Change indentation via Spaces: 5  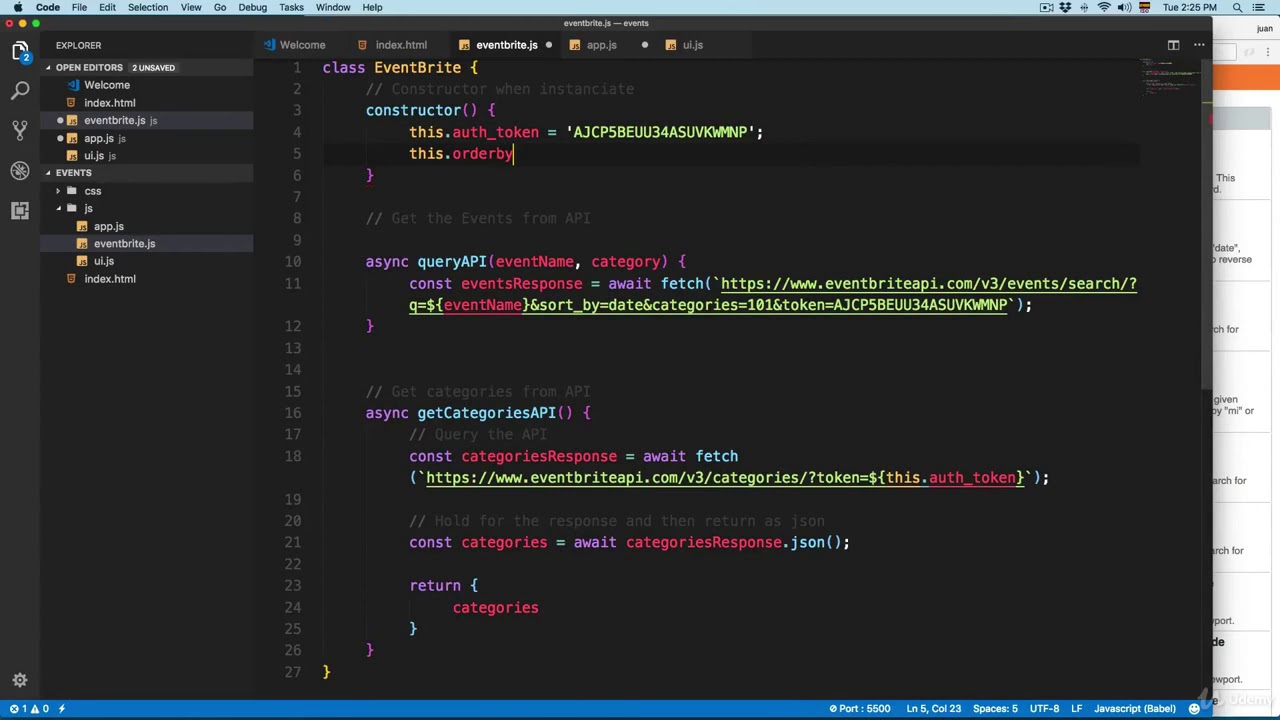(x=995, y=709)
